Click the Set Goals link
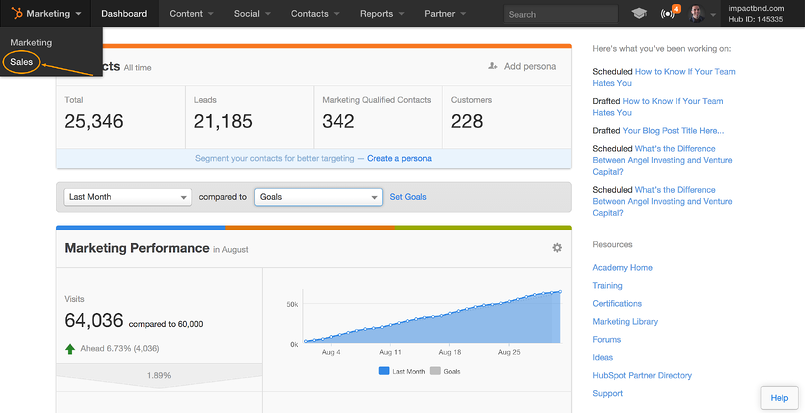 pos(408,197)
